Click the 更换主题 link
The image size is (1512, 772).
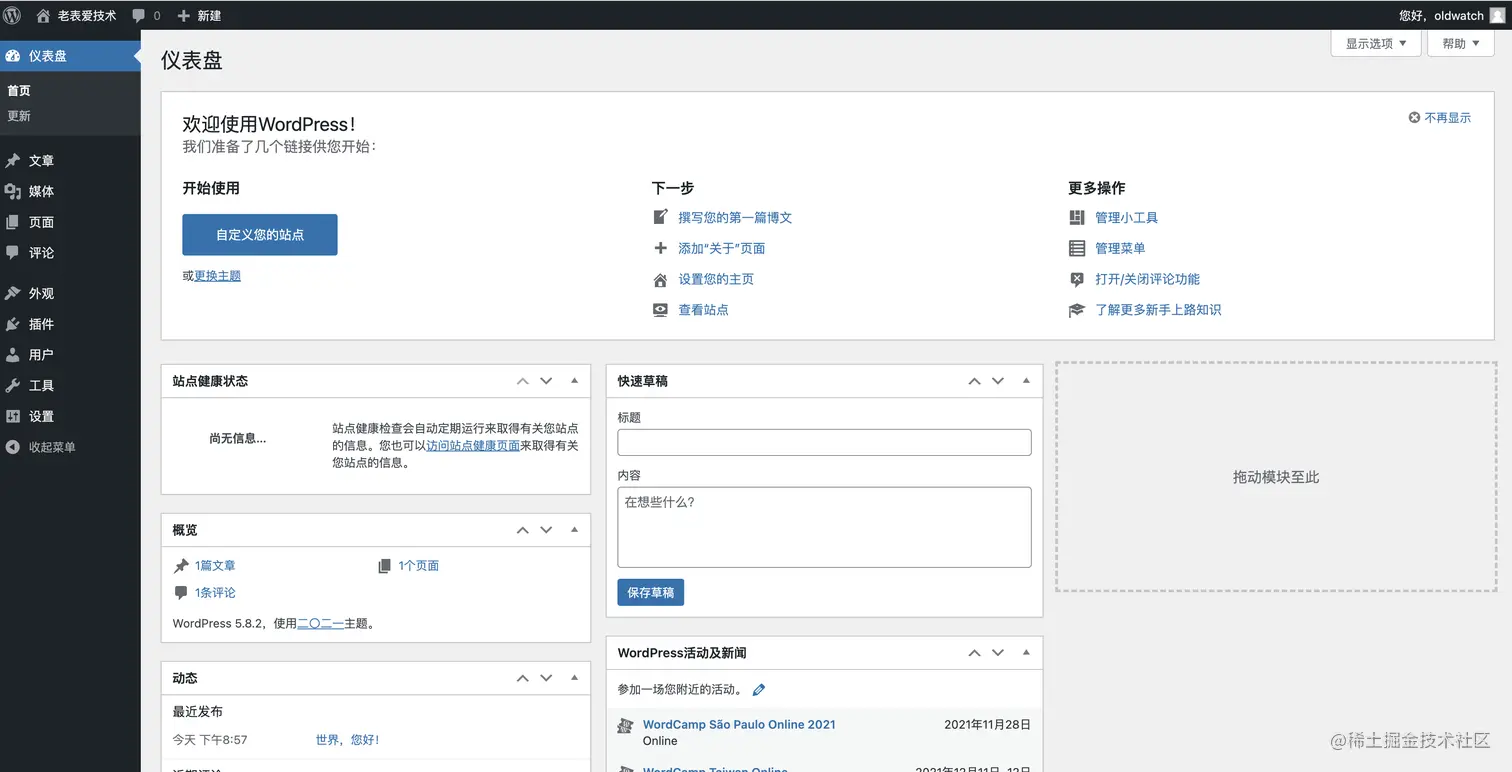pos(217,276)
